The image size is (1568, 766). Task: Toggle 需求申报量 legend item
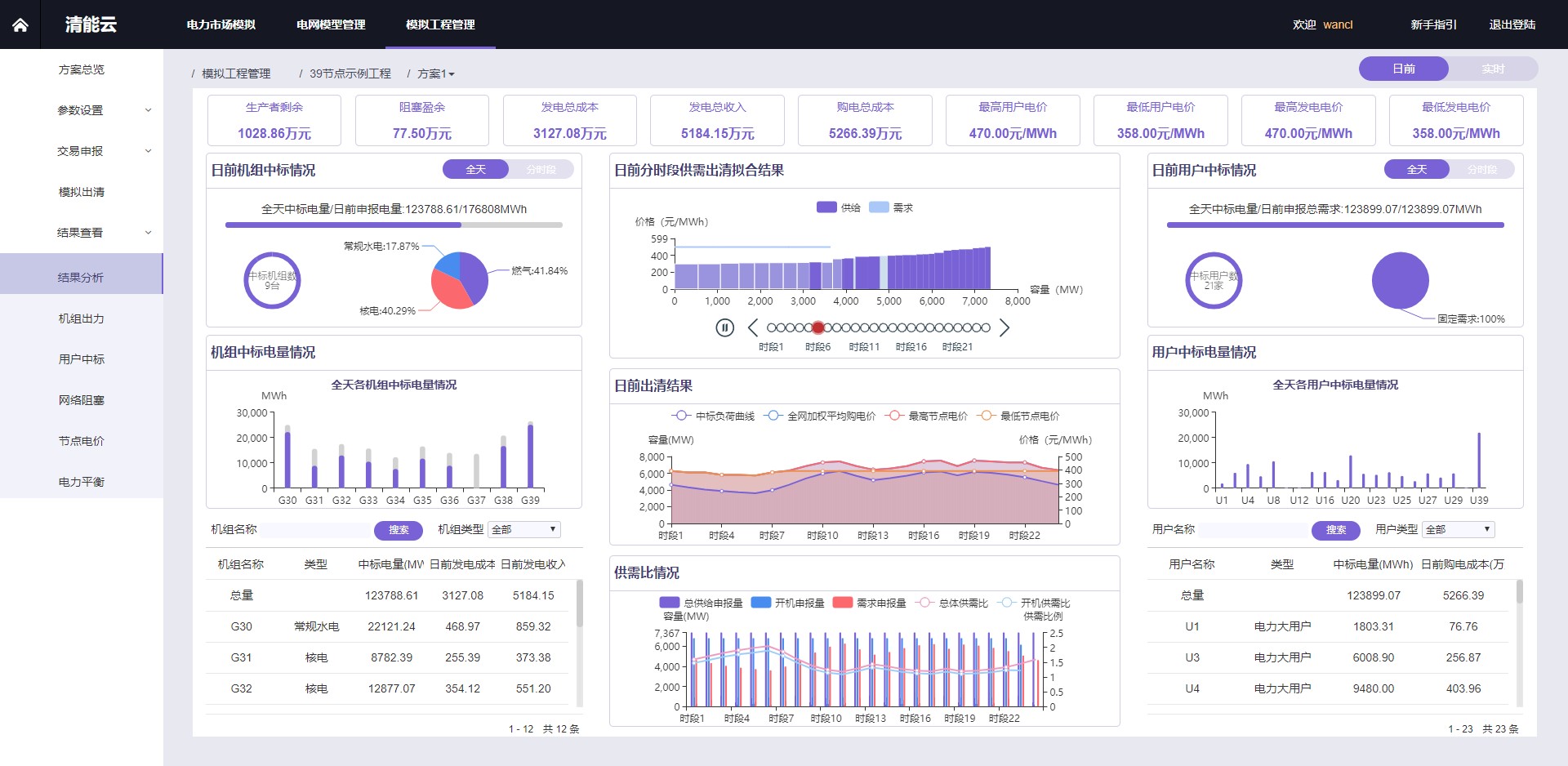click(x=869, y=603)
